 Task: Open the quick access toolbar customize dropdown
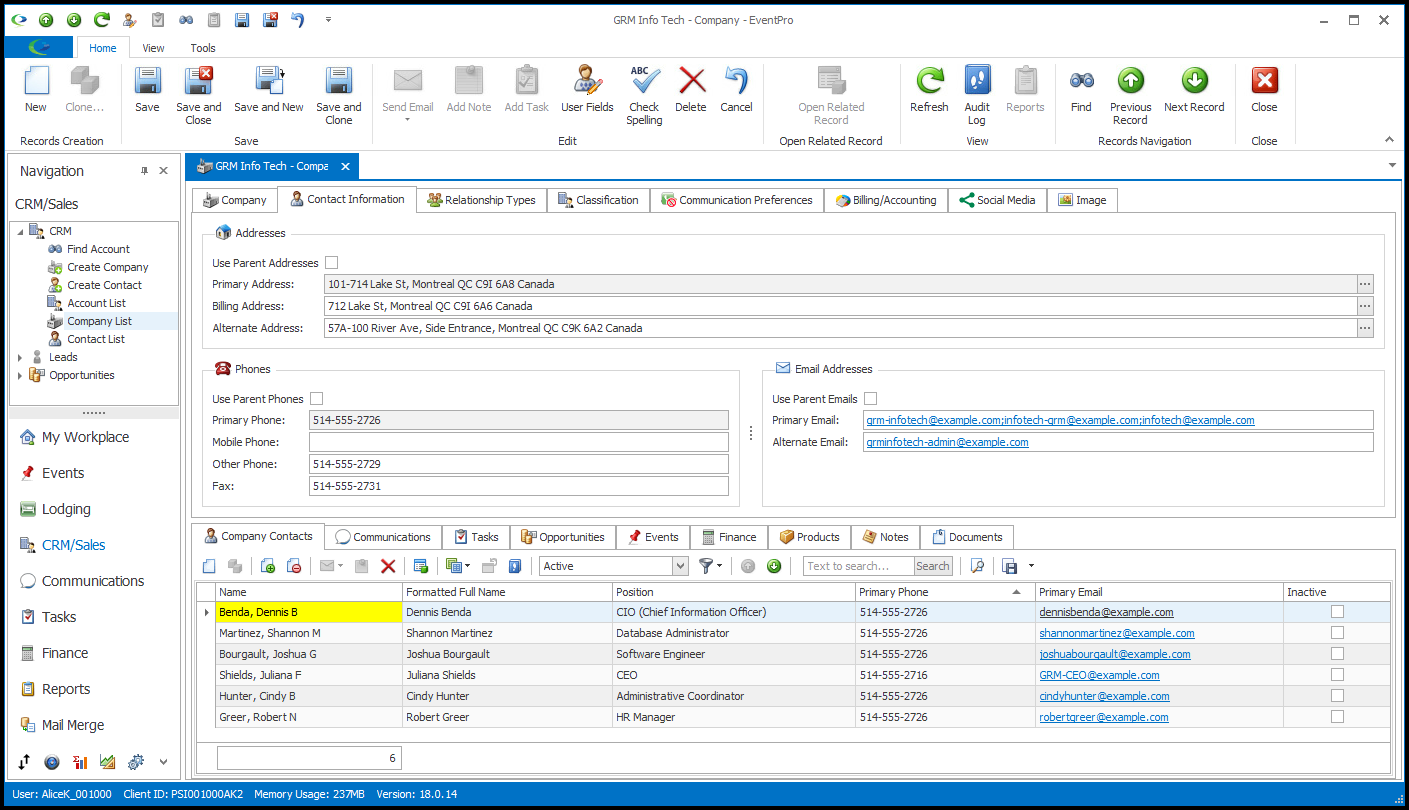coord(328,19)
